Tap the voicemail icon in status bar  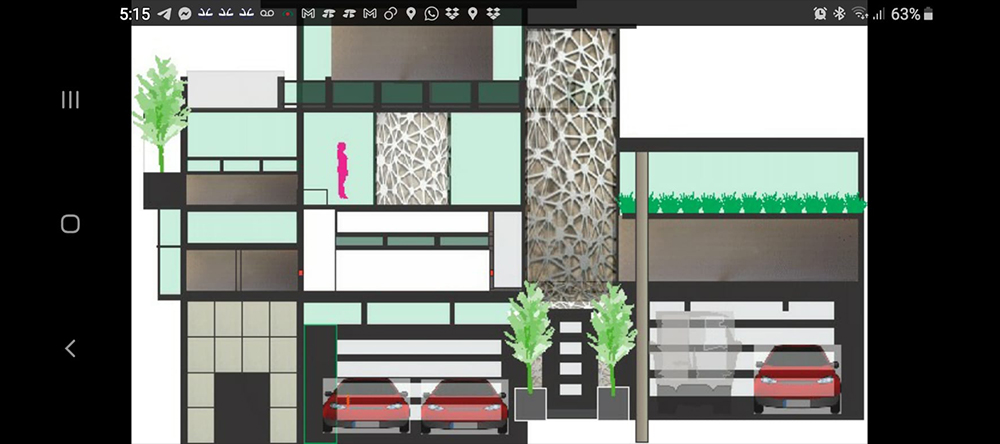point(268,14)
